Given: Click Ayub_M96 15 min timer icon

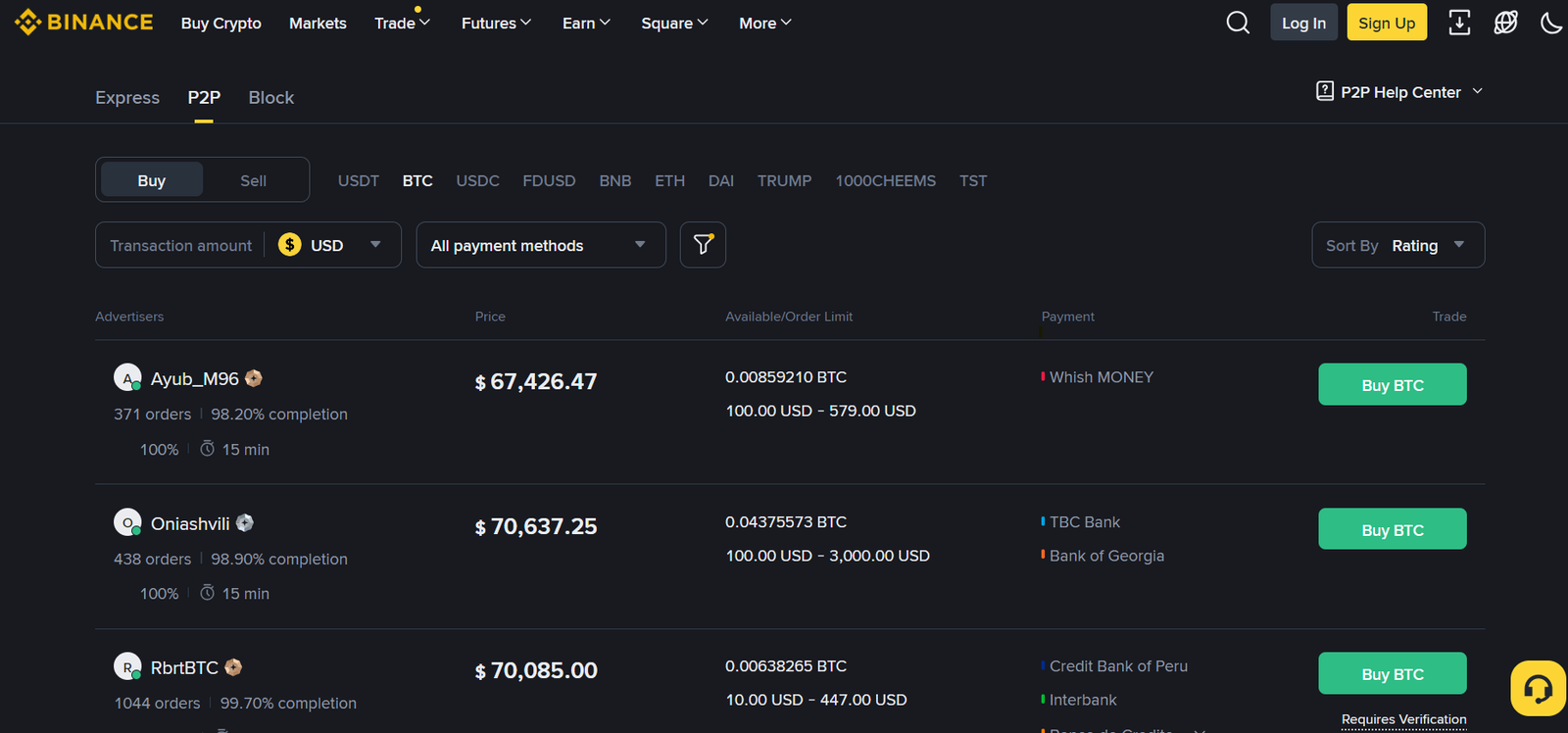Looking at the screenshot, I should [x=207, y=449].
